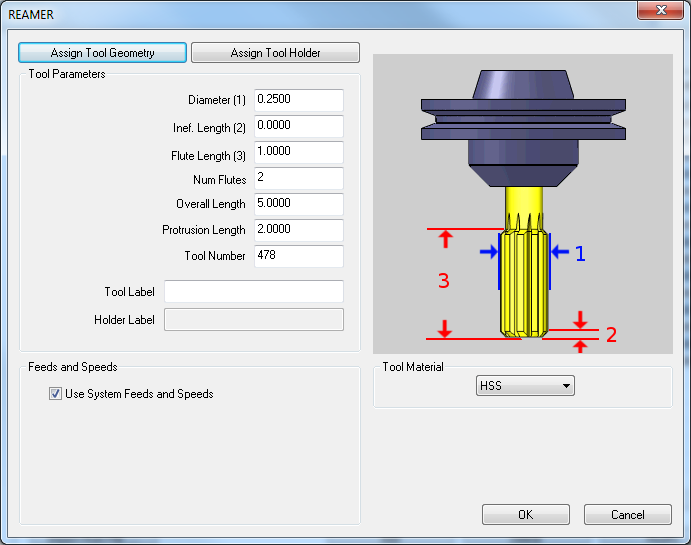Click the 'Tool Label' label text
Image resolution: width=691 pixels, height=545 pixels.
[130, 292]
